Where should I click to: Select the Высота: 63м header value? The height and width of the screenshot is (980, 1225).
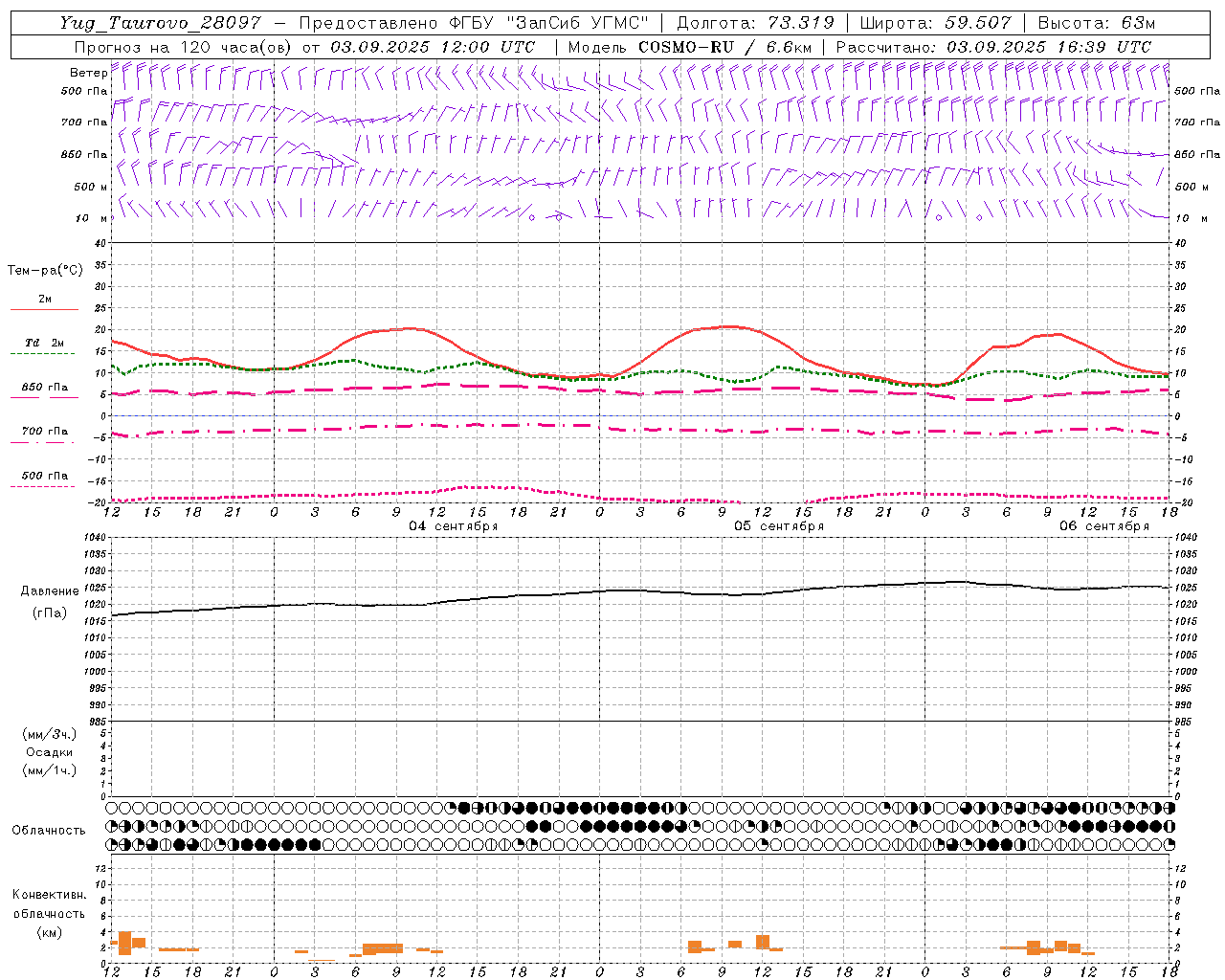(1097, 23)
